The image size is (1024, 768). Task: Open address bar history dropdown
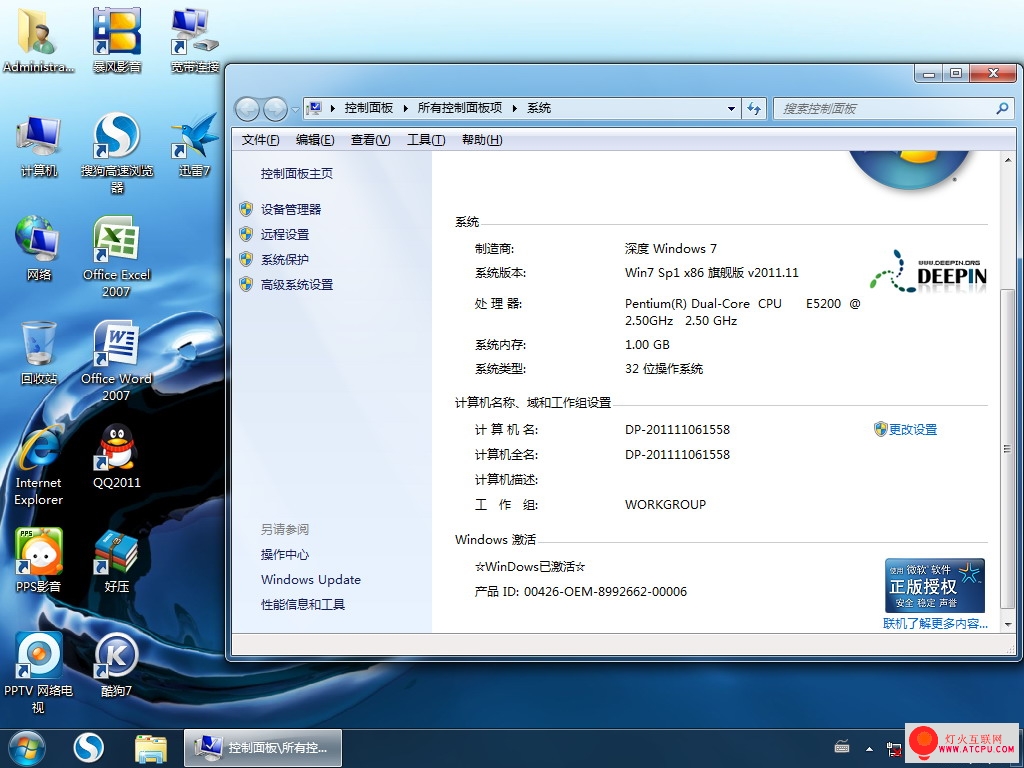tap(731, 109)
